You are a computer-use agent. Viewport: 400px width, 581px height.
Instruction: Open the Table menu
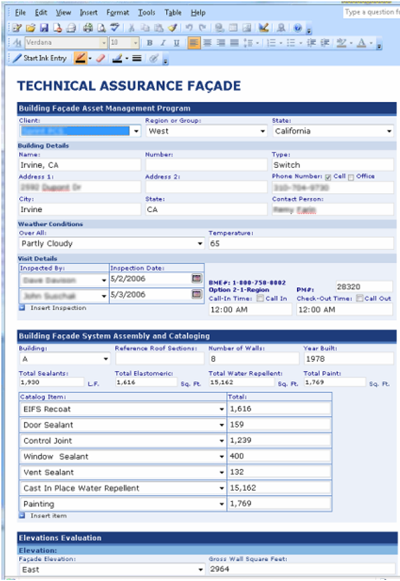[x=173, y=13]
